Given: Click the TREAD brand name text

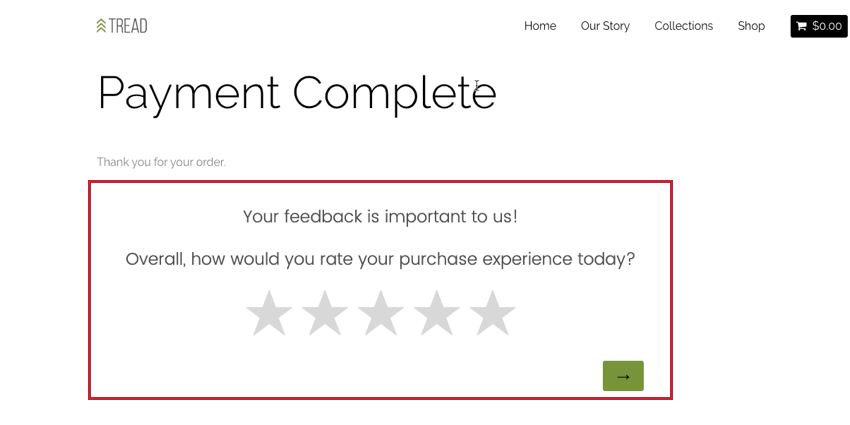Looking at the screenshot, I should coord(128,25).
